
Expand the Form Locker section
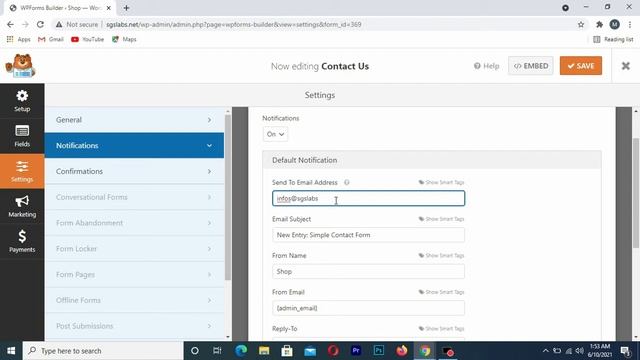pos(134,249)
